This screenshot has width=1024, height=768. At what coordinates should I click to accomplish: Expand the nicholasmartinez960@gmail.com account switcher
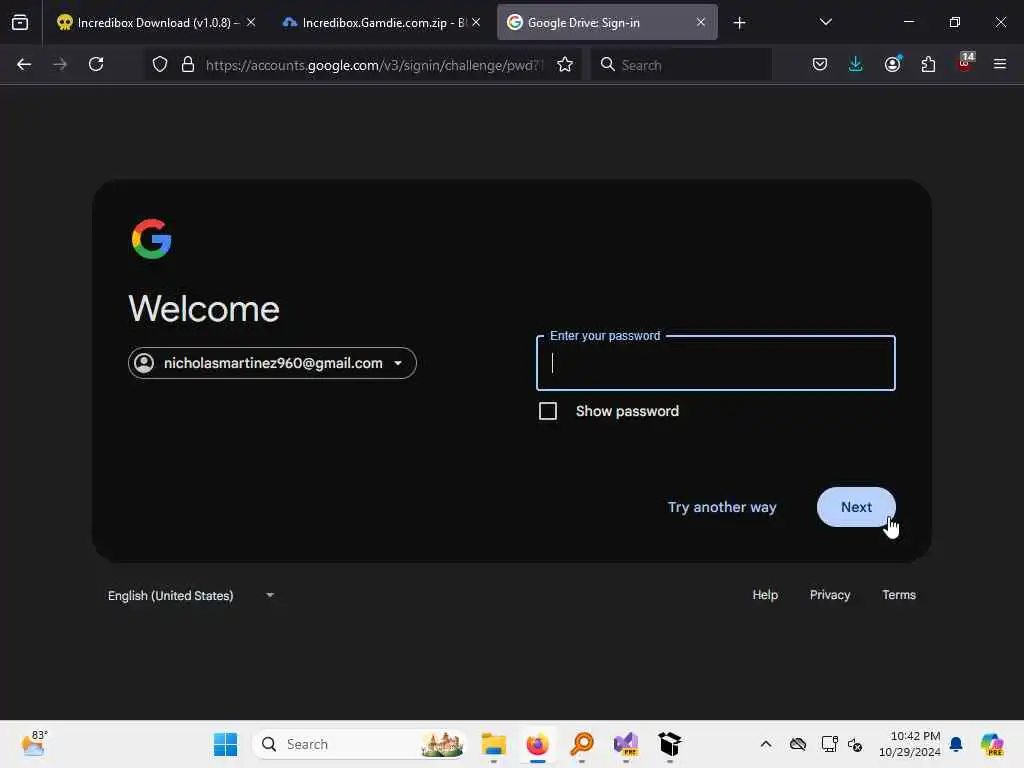pos(272,363)
